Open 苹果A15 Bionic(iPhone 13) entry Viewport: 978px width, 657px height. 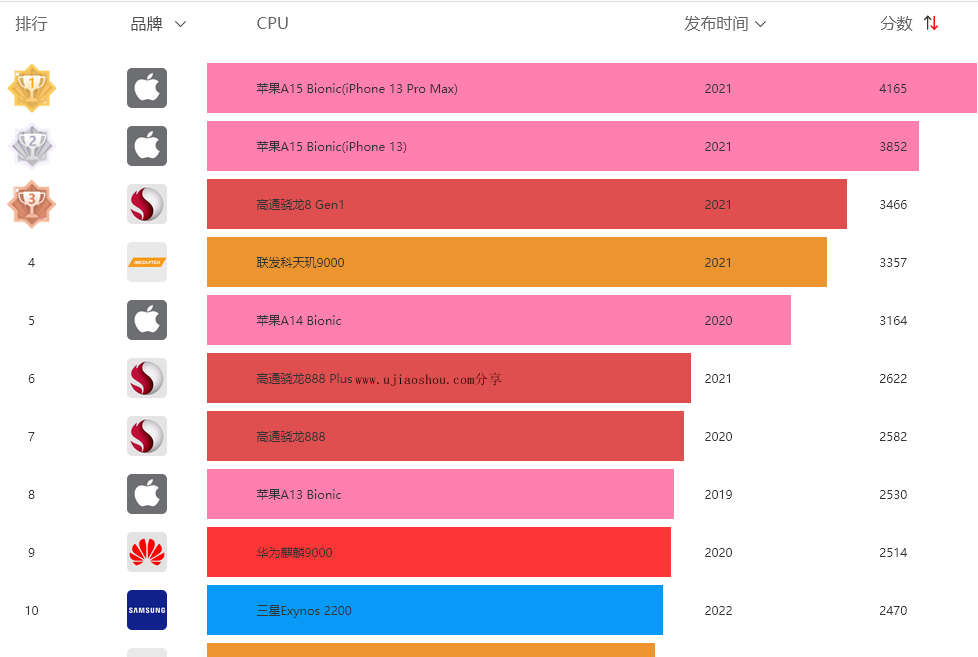point(331,146)
